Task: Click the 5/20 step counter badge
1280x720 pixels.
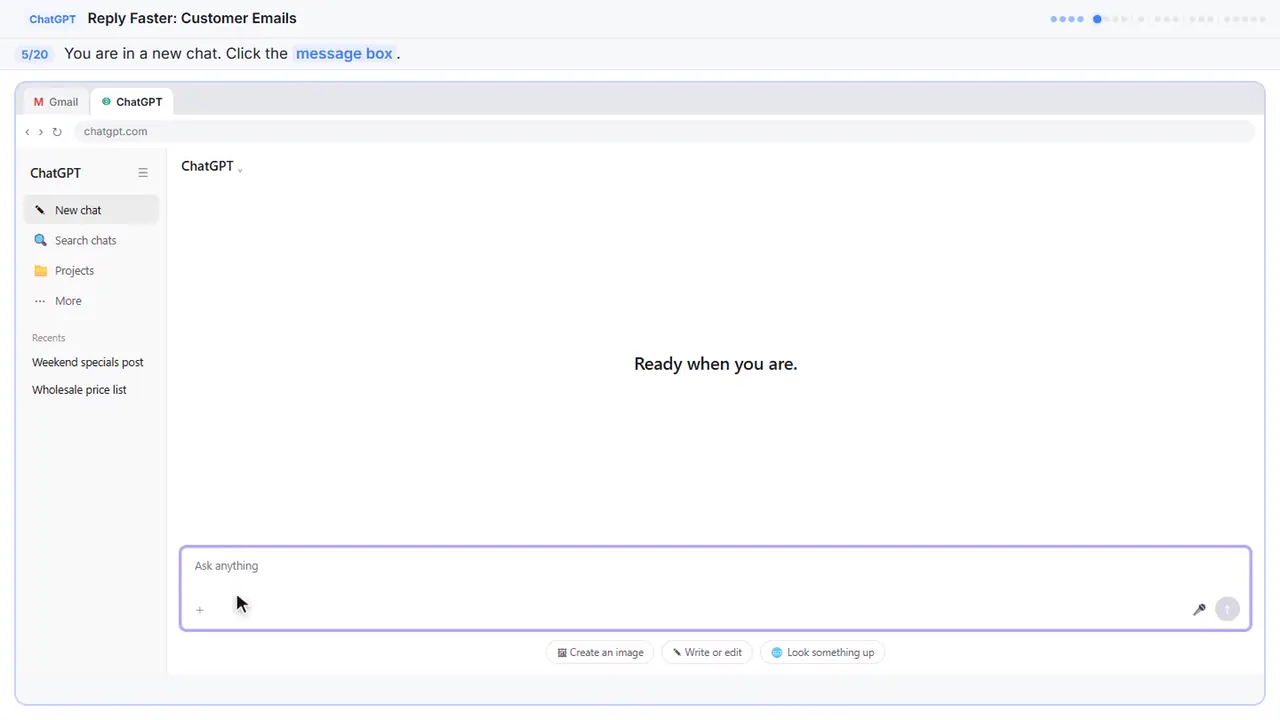Action: (34, 54)
